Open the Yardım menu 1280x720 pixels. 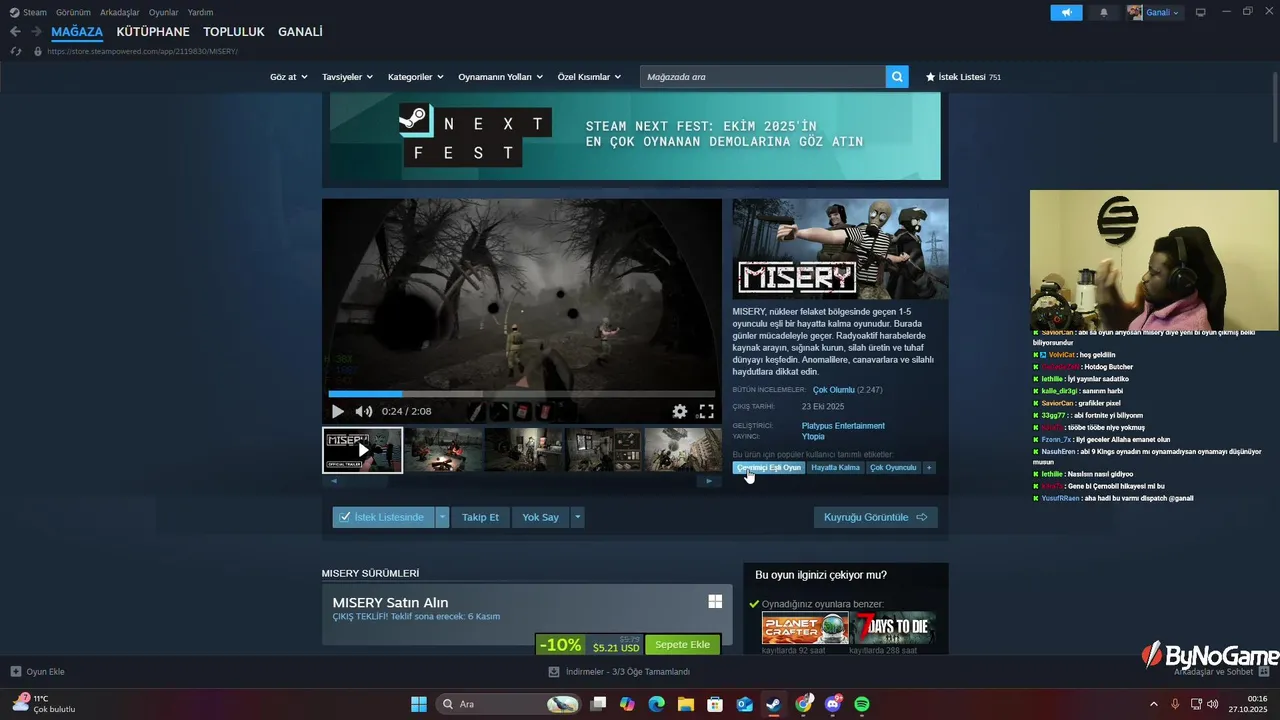(x=200, y=12)
